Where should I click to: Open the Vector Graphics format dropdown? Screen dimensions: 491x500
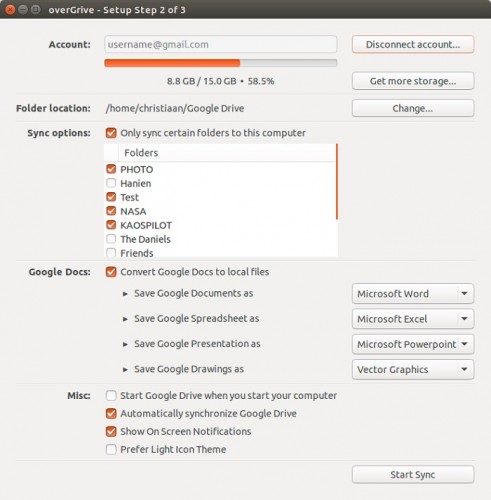coord(413,369)
